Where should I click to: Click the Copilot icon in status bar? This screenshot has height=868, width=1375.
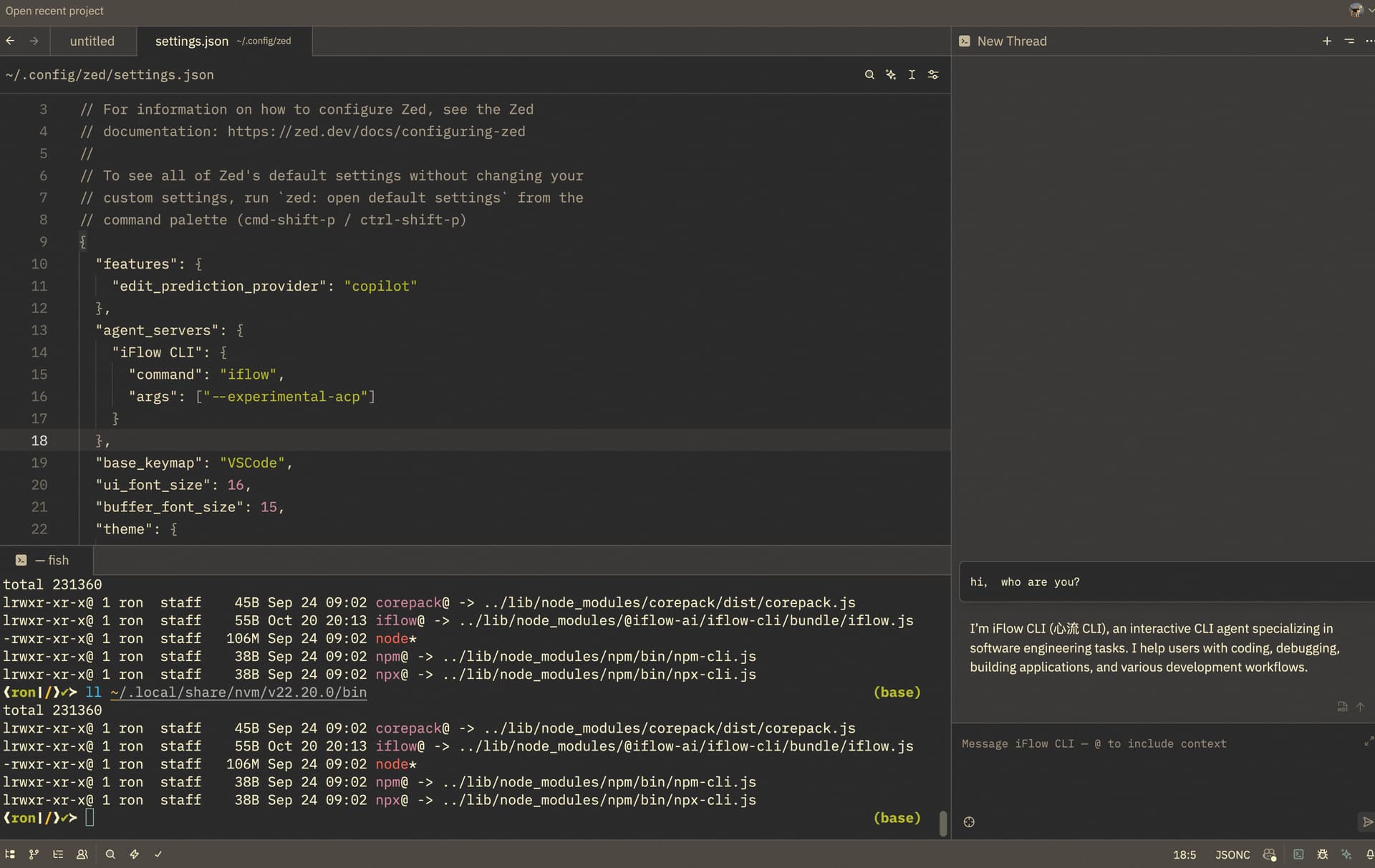[x=1269, y=854]
